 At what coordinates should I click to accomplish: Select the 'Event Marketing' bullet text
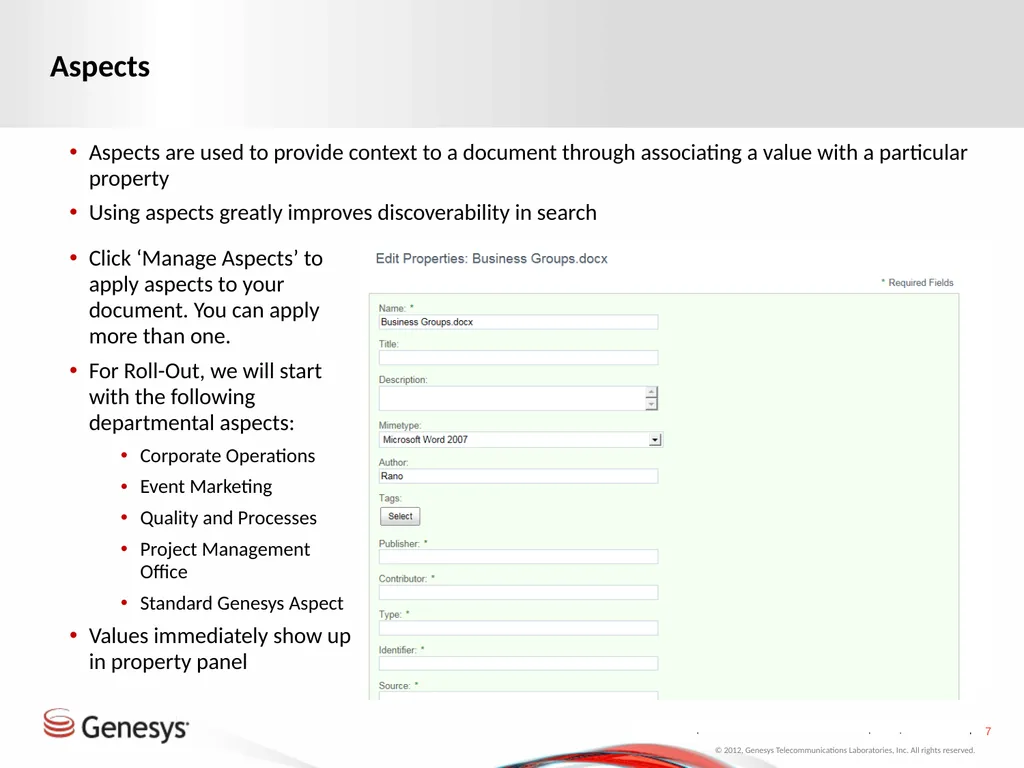tap(206, 487)
